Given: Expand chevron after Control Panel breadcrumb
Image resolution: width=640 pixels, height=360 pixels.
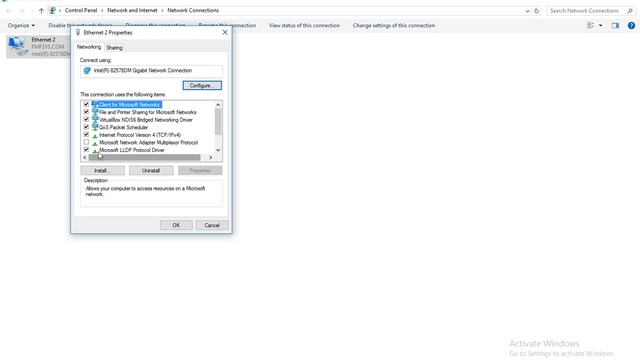Looking at the screenshot, I should (x=102, y=11).
